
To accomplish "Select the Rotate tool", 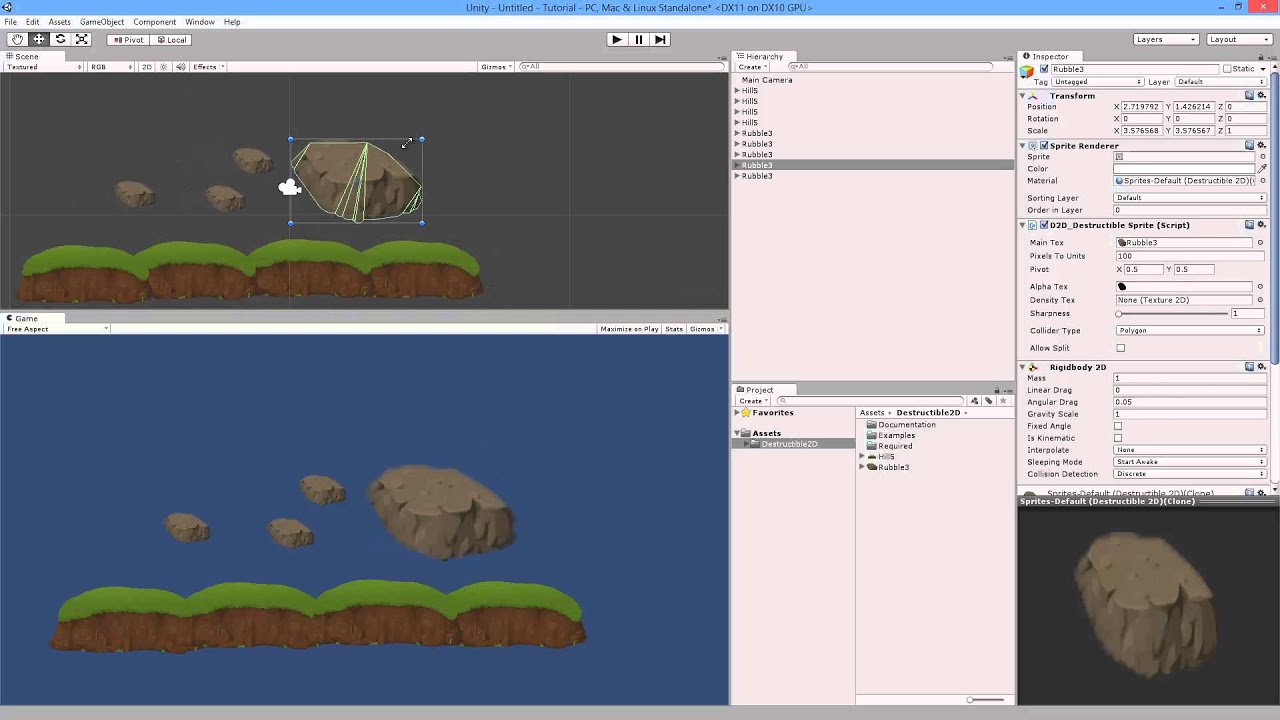I will pos(60,39).
